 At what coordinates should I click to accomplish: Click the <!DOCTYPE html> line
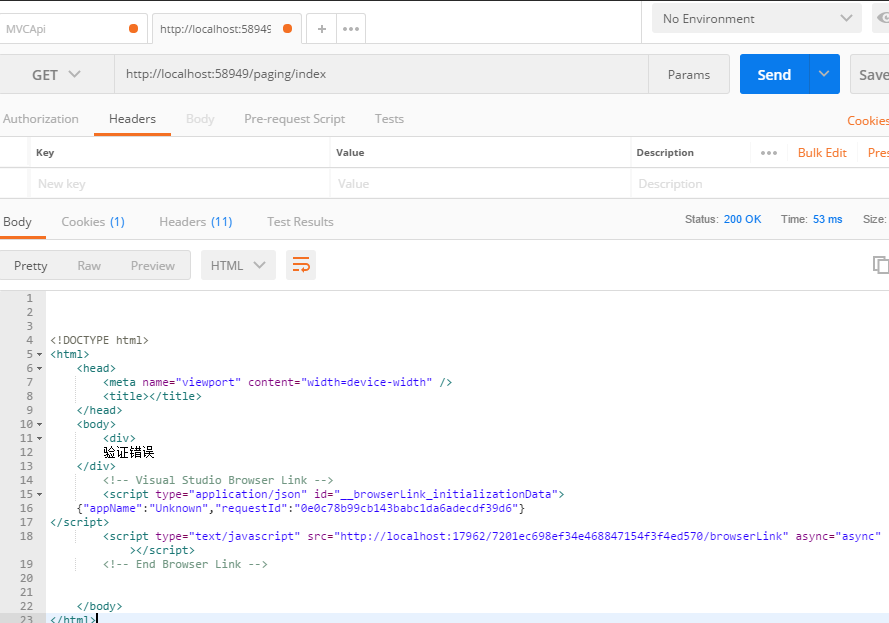click(99, 340)
